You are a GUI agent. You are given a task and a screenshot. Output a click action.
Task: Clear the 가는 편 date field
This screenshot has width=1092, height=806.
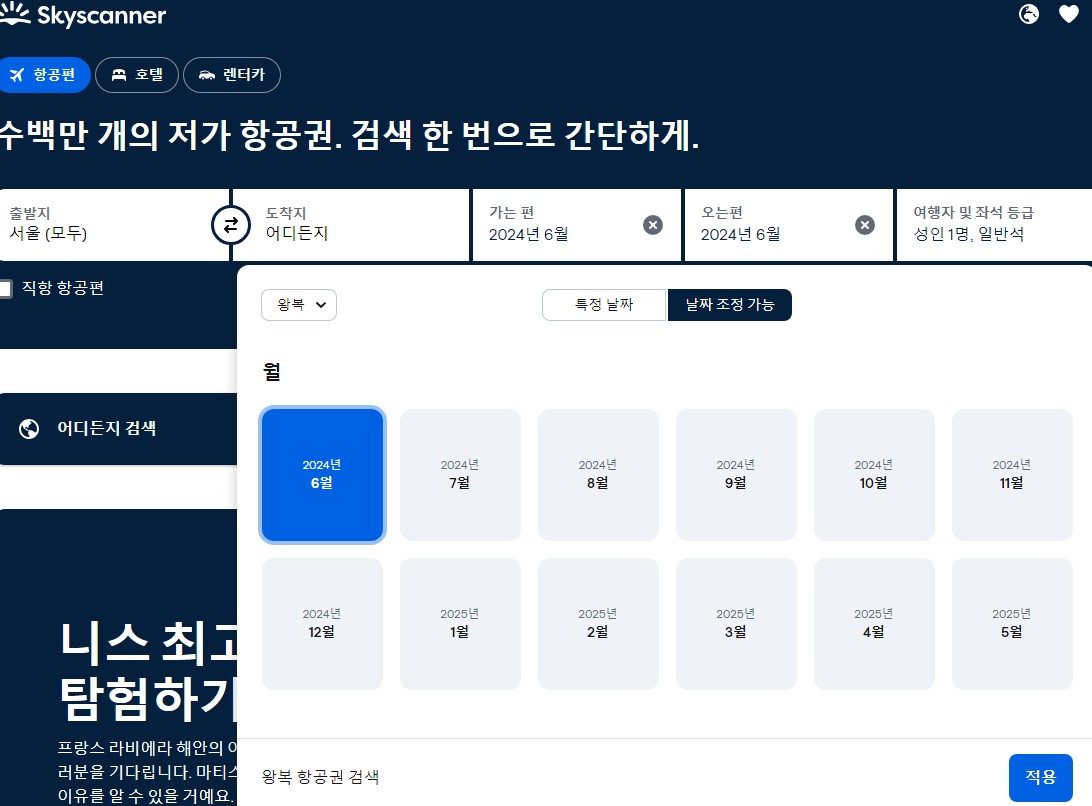click(653, 225)
